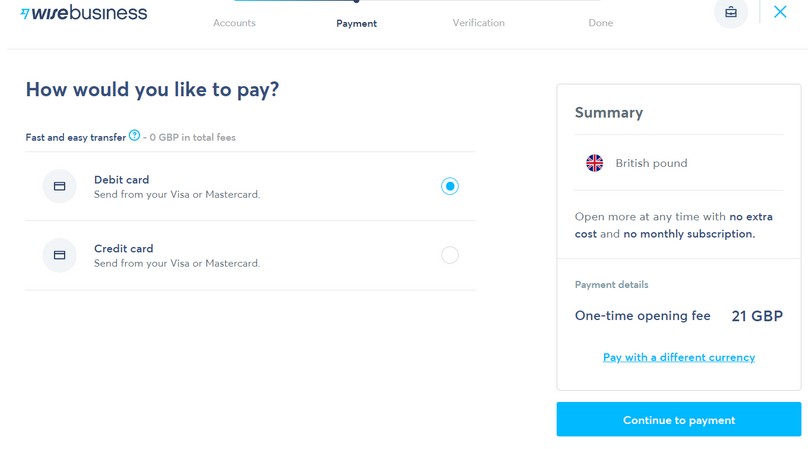Choose the Debit card option label

[x=122, y=180]
